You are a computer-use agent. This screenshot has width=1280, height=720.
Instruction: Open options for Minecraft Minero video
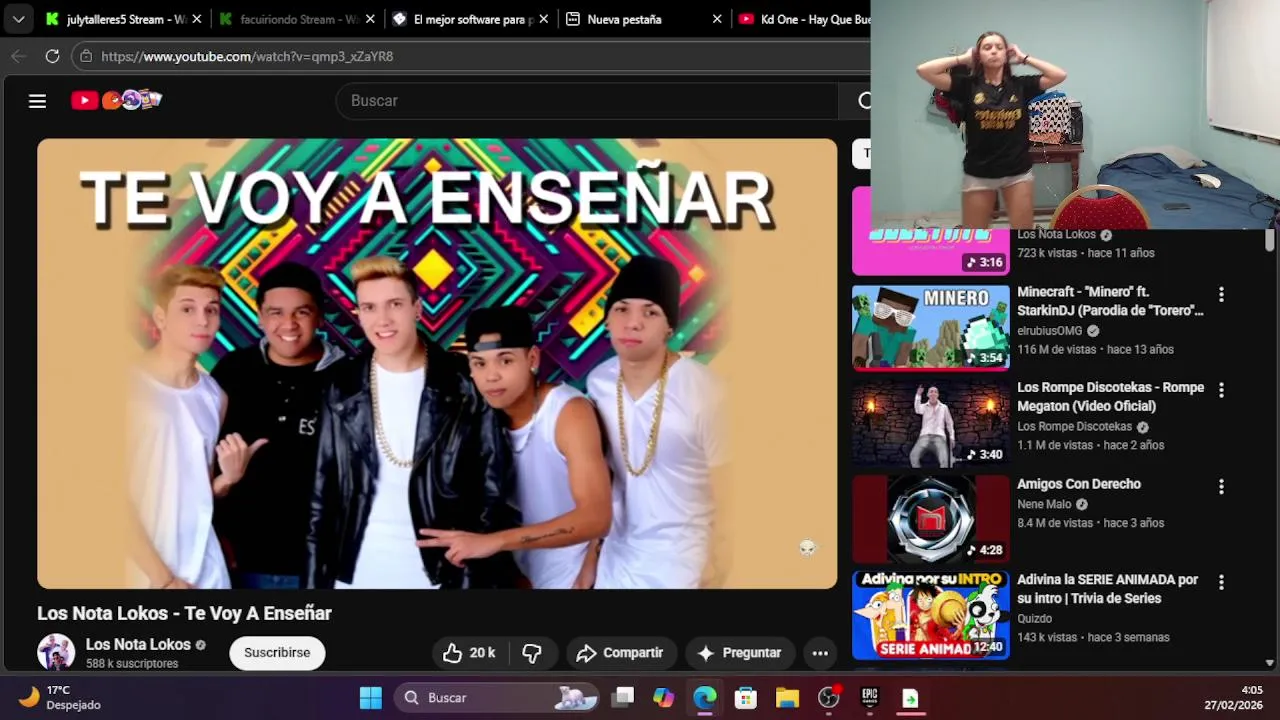pos(1221,294)
